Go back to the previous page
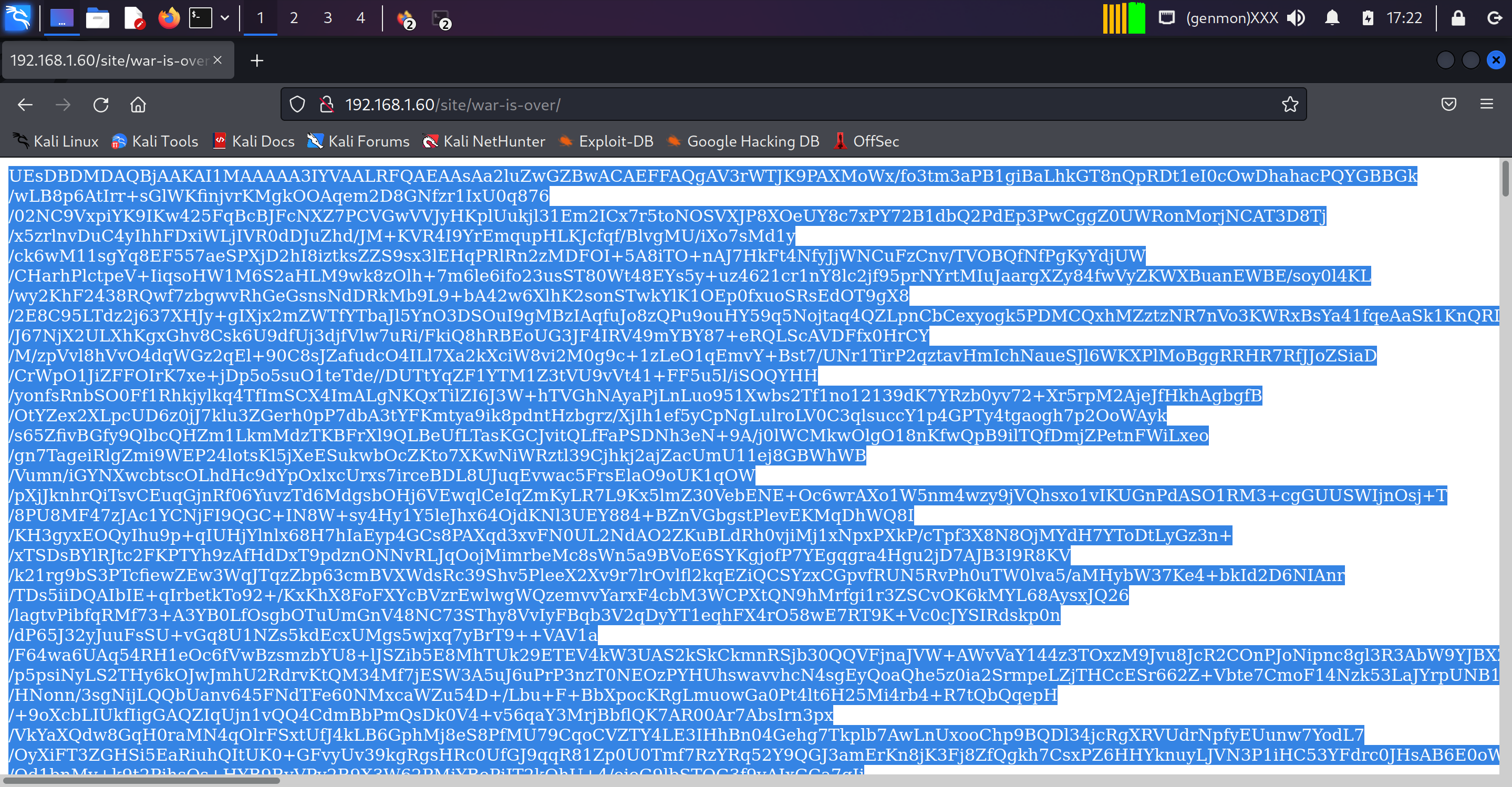 [x=25, y=105]
